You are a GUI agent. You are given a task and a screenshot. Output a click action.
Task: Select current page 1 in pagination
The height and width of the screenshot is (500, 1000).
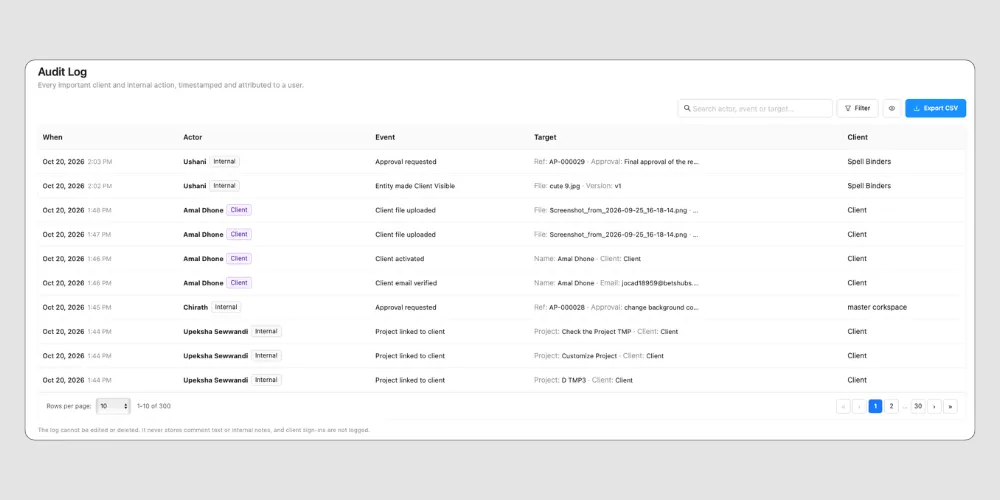[x=876, y=406]
